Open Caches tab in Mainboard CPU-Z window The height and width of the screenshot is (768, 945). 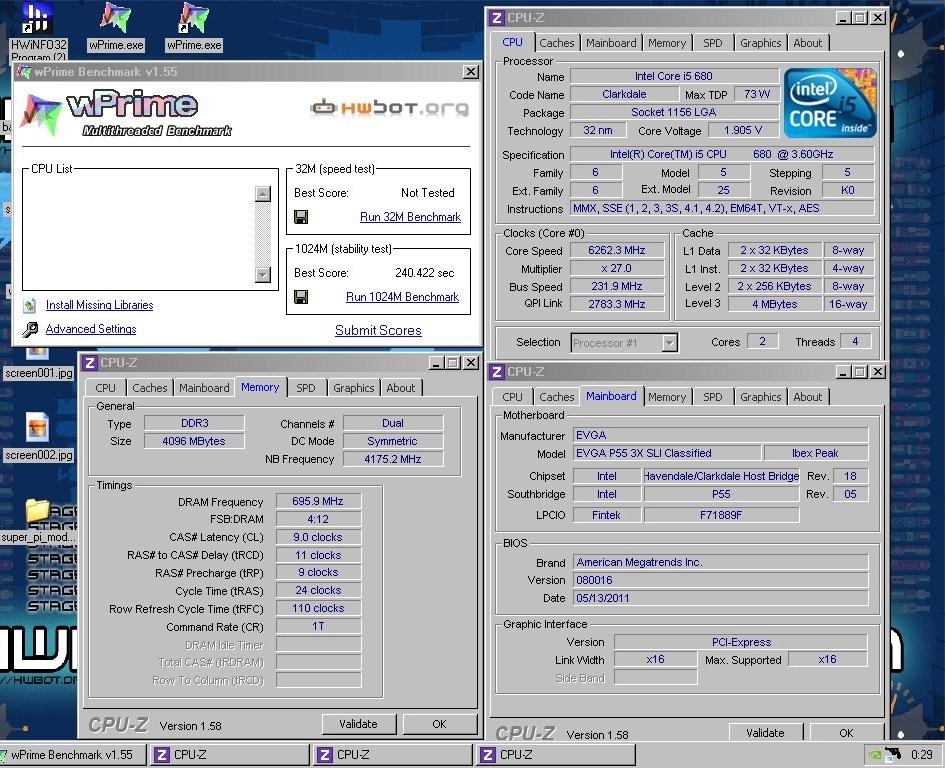click(x=556, y=397)
